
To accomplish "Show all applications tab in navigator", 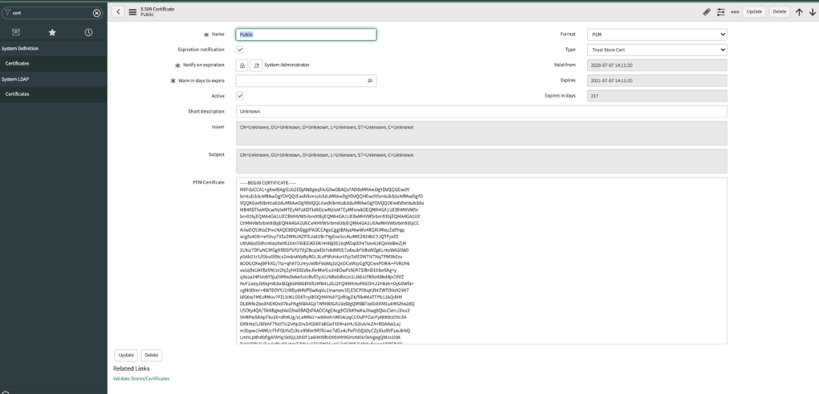I will coord(16,32).
